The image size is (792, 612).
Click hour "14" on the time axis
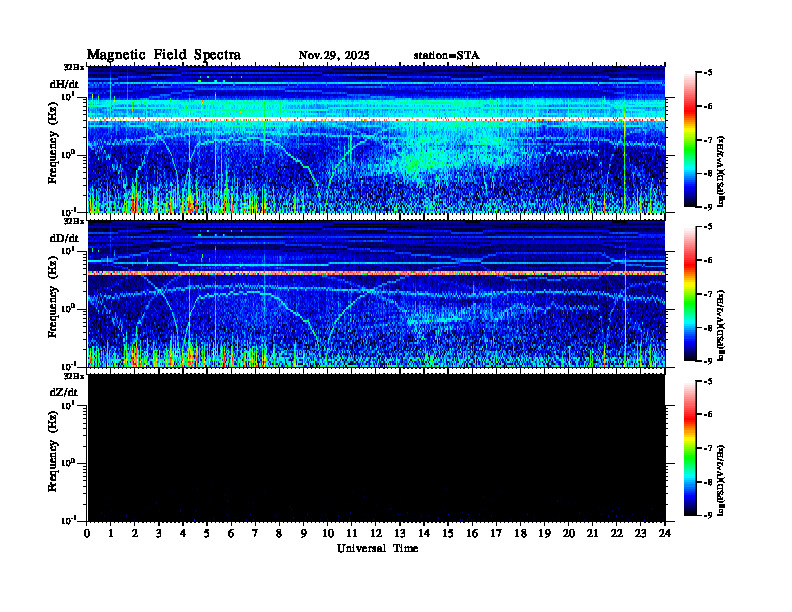424,534
